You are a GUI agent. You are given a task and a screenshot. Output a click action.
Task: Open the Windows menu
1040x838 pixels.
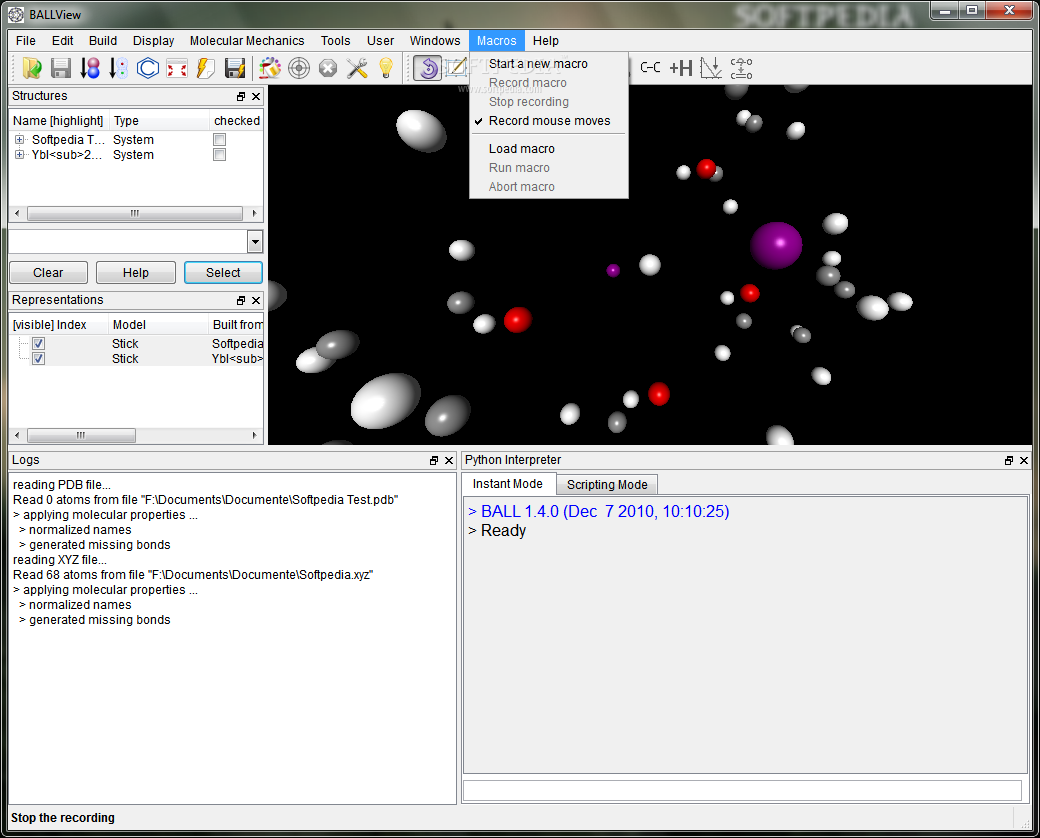(x=435, y=40)
